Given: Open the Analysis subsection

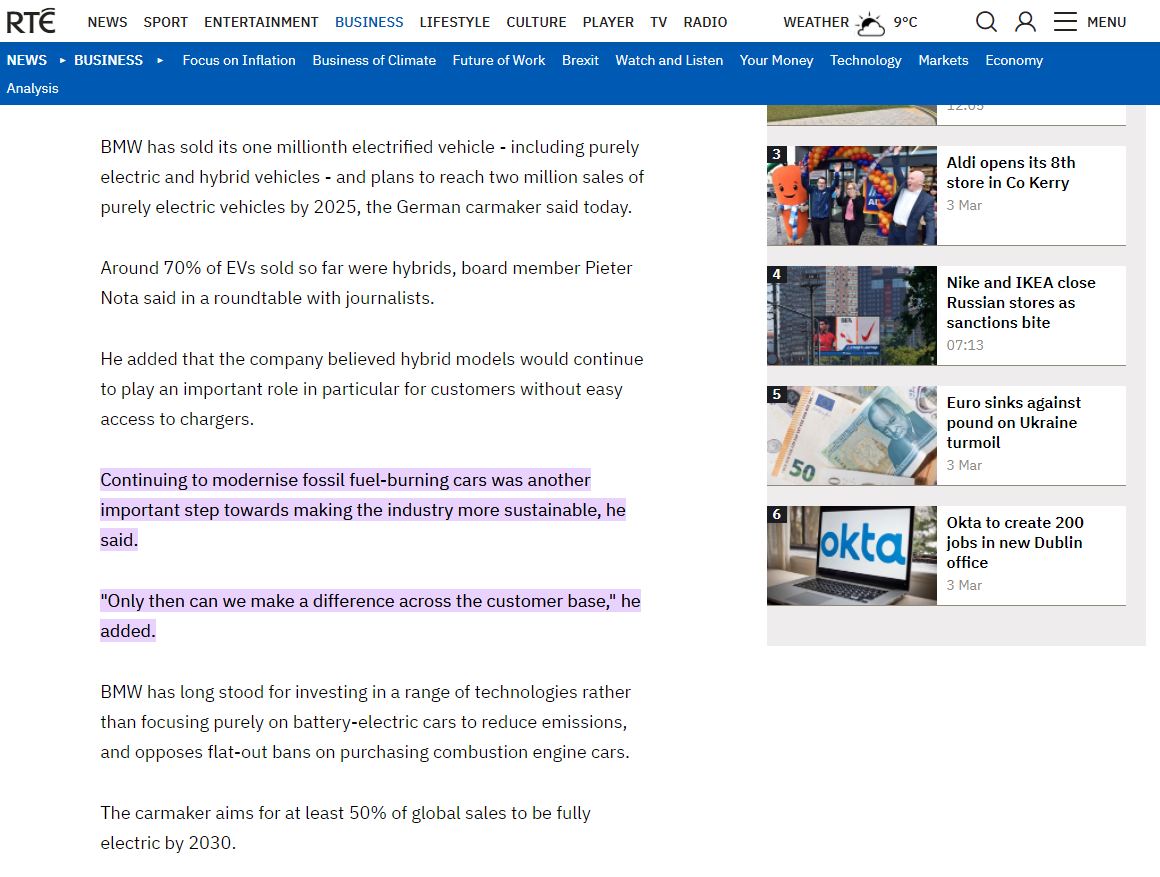Looking at the screenshot, I should (x=33, y=88).
